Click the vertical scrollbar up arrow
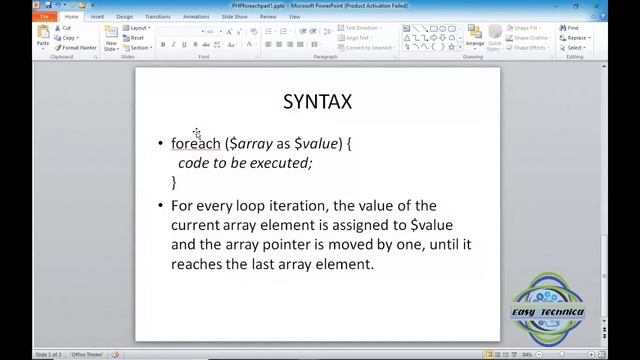Viewport: 640px width, 360px height. (x=604, y=66)
